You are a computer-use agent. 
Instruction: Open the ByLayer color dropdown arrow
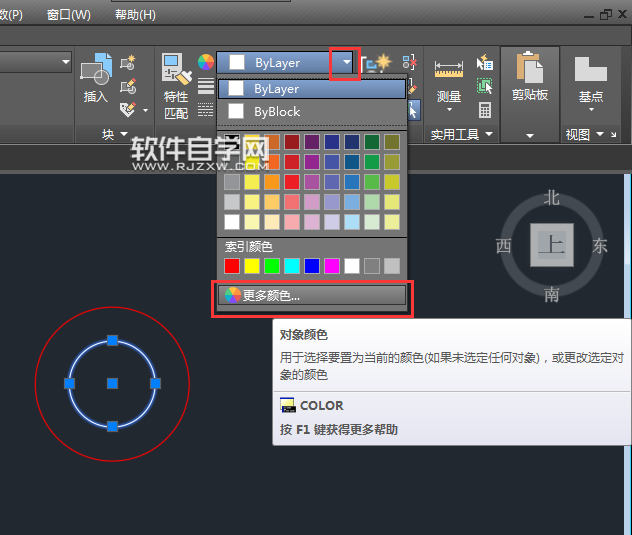346,62
